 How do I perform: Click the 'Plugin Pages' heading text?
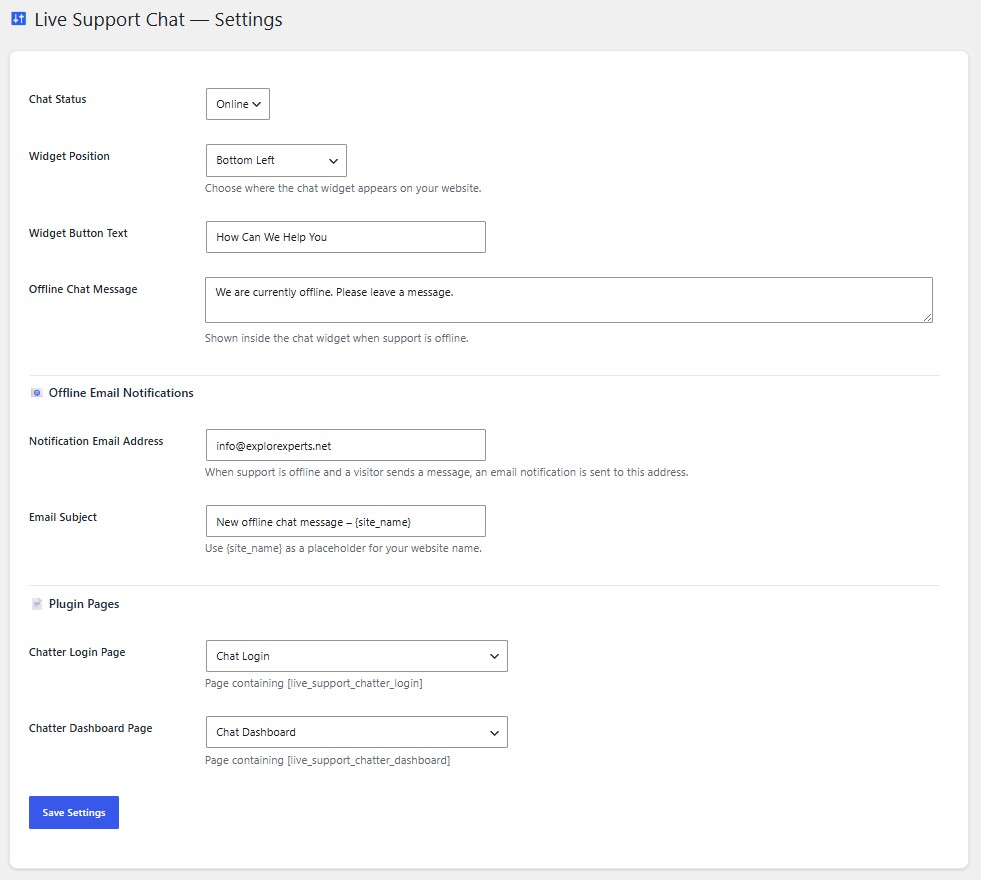point(84,604)
